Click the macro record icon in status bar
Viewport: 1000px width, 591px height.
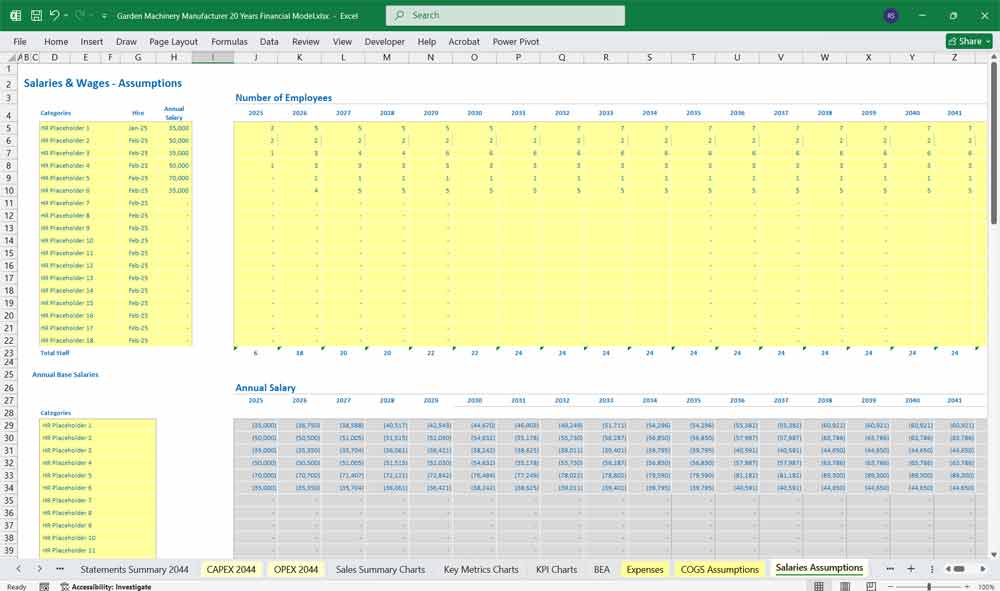click(44, 585)
